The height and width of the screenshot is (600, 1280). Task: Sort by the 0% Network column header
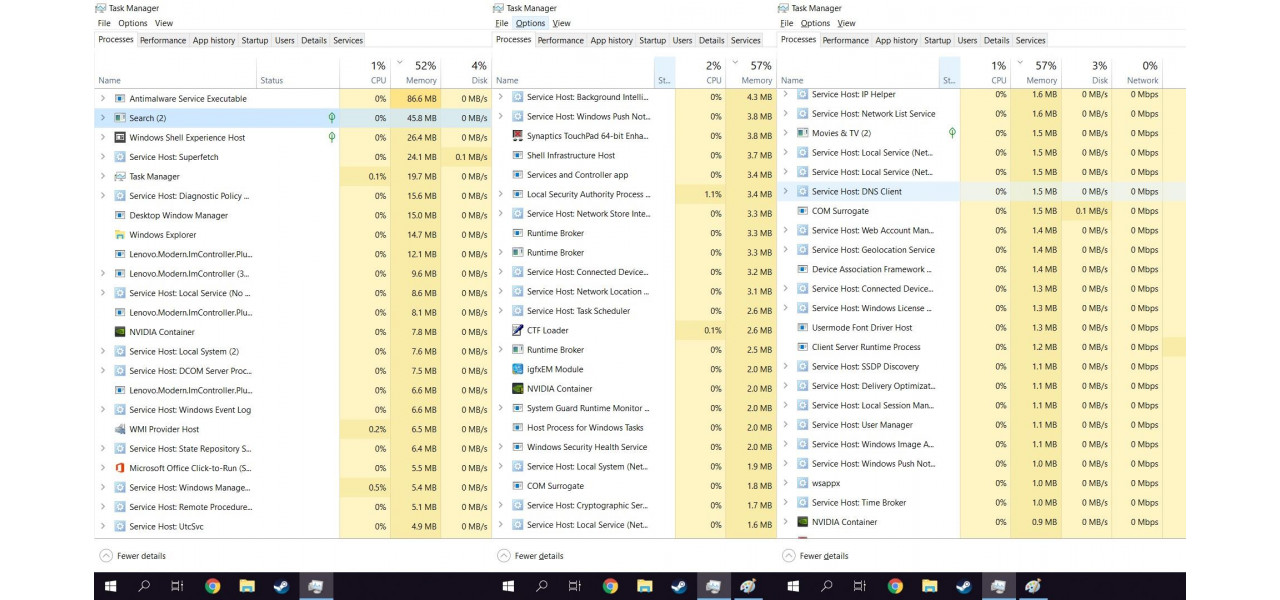coord(1137,72)
